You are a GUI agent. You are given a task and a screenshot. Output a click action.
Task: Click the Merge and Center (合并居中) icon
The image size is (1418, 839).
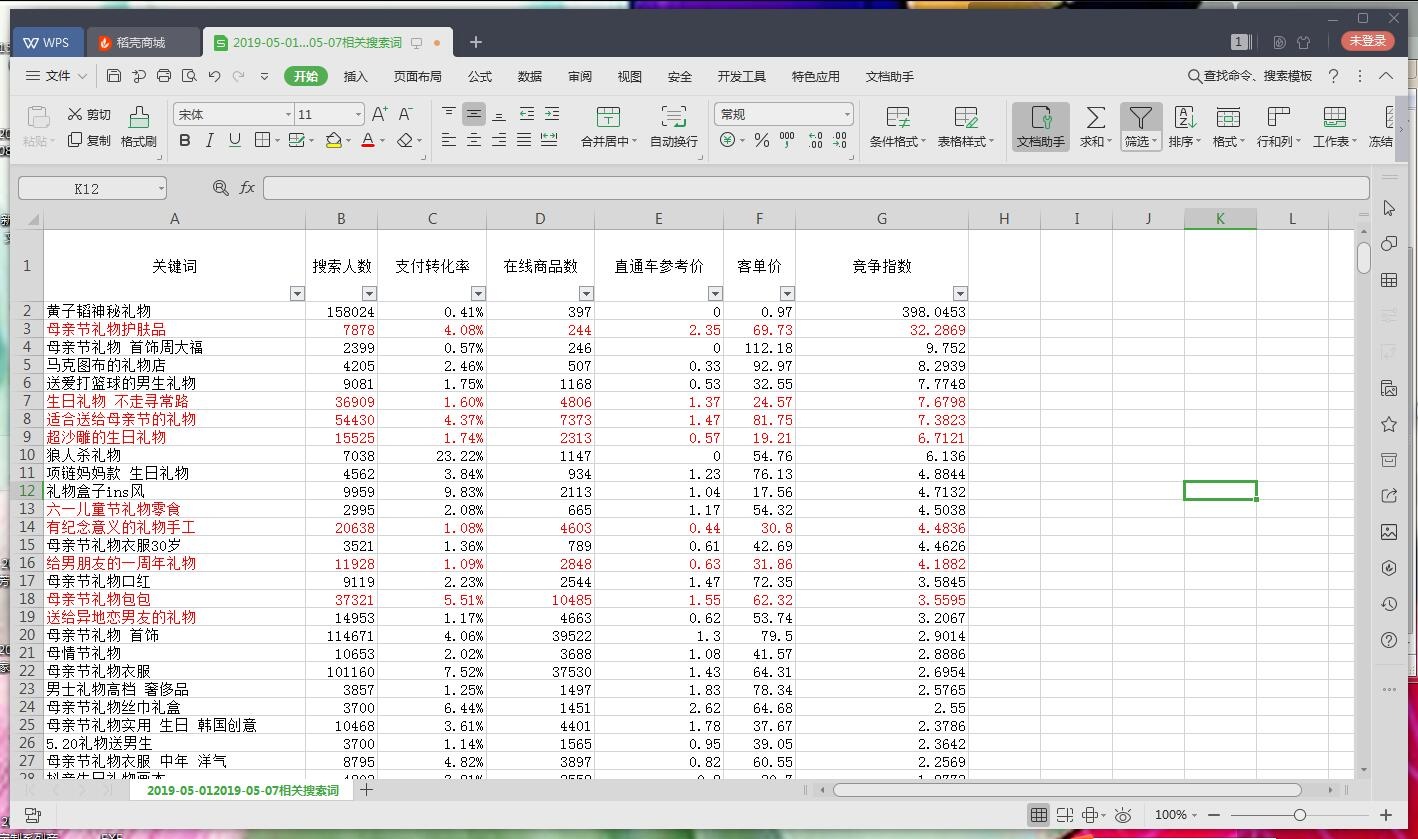point(608,116)
